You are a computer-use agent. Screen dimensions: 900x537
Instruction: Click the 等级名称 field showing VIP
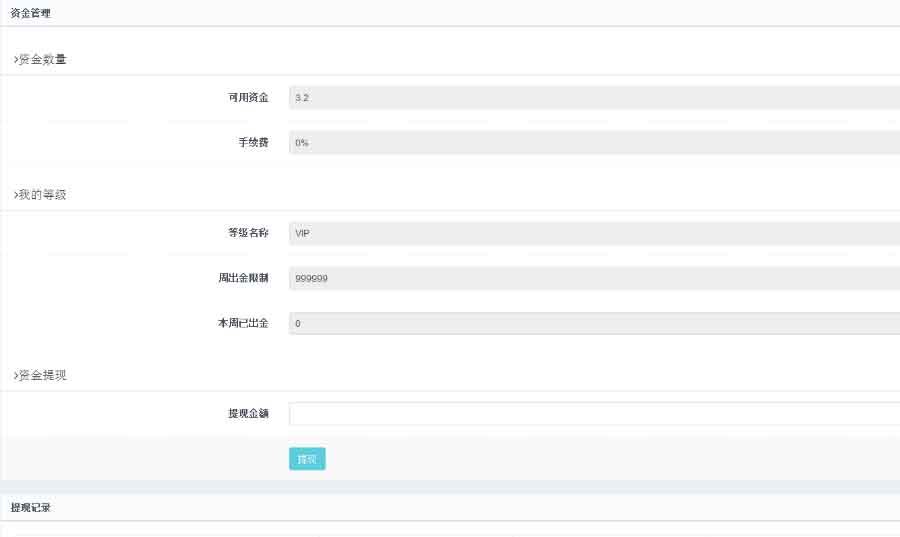tap(594, 232)
